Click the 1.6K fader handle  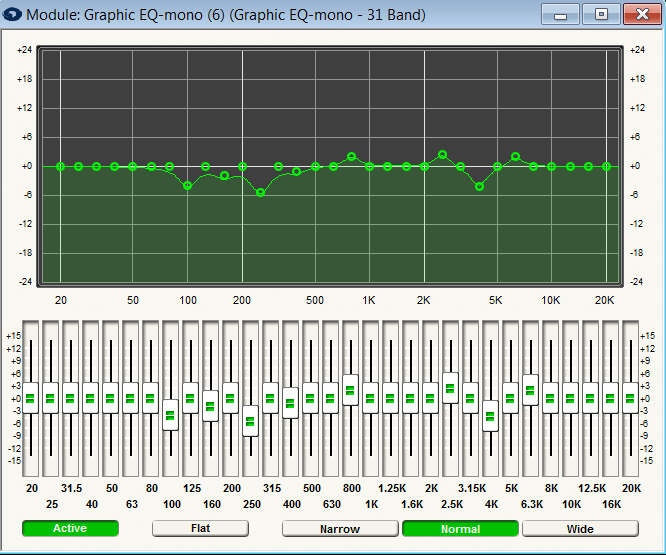pos(410,398)
